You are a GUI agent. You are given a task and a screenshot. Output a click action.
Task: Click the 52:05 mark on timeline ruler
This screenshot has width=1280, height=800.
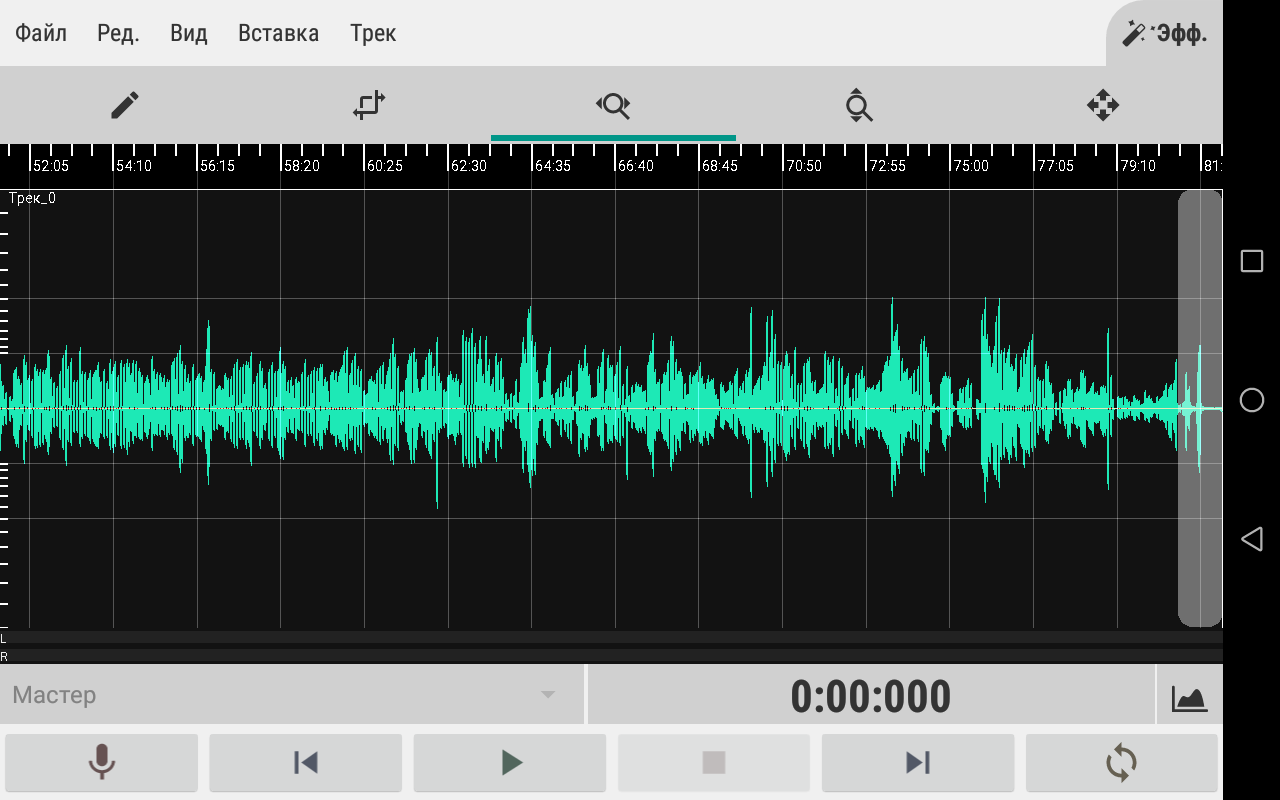click(x=50, y=166)
